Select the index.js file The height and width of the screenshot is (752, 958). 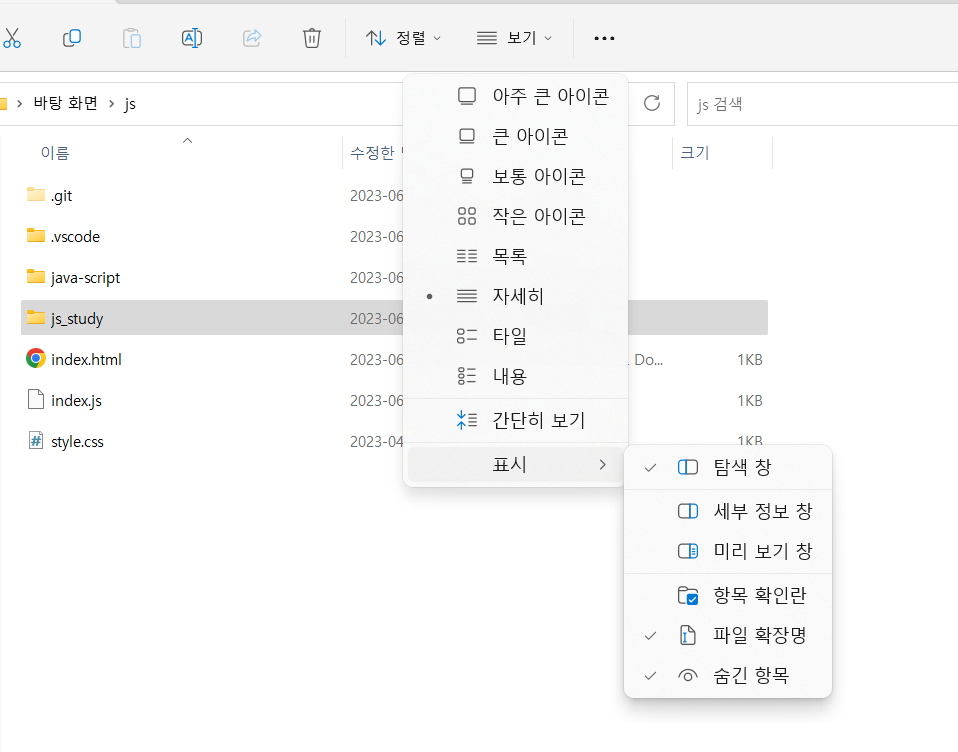(76, 400)
